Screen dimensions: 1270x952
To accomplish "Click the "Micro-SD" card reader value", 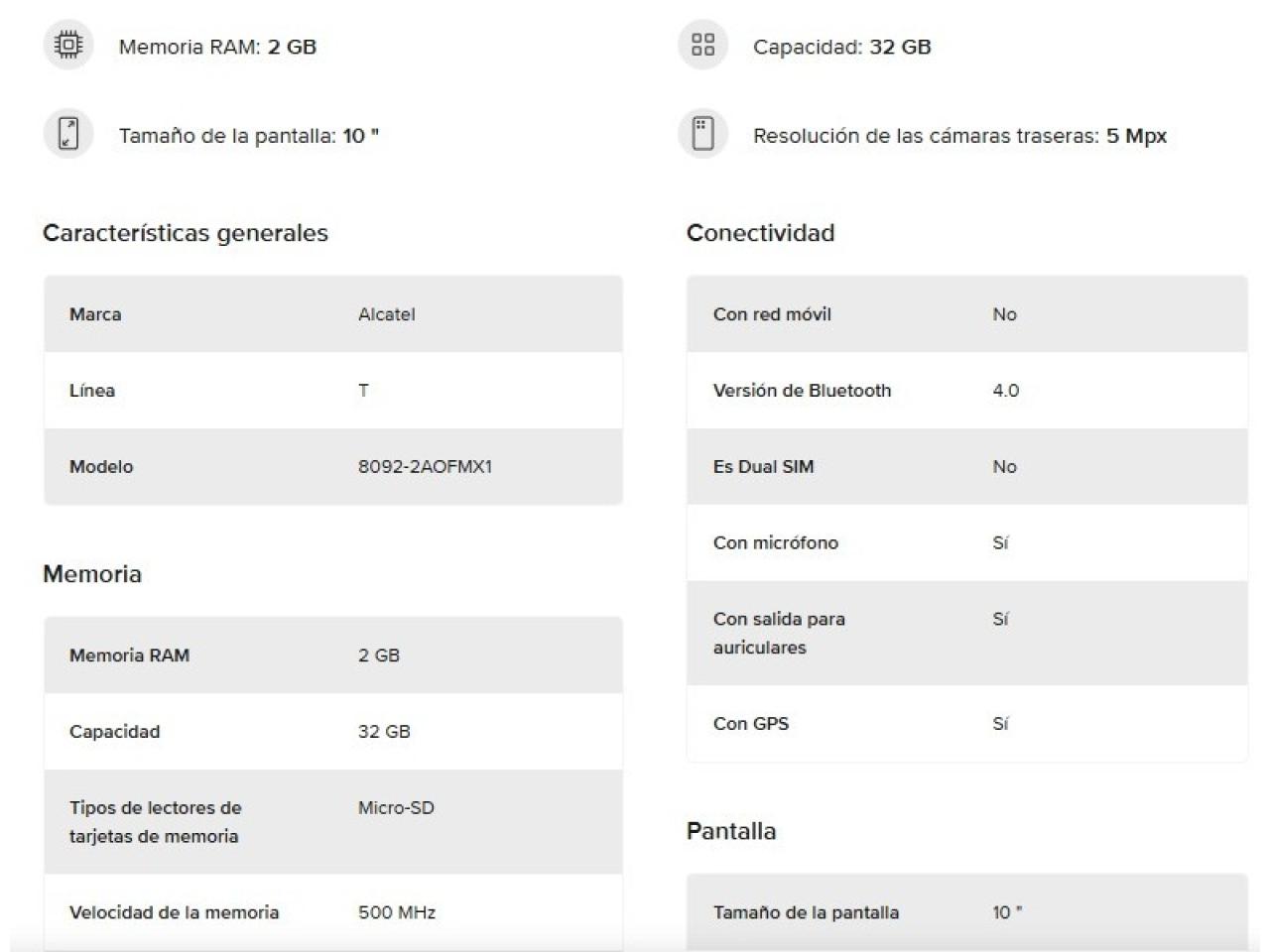I will (396, 808).
